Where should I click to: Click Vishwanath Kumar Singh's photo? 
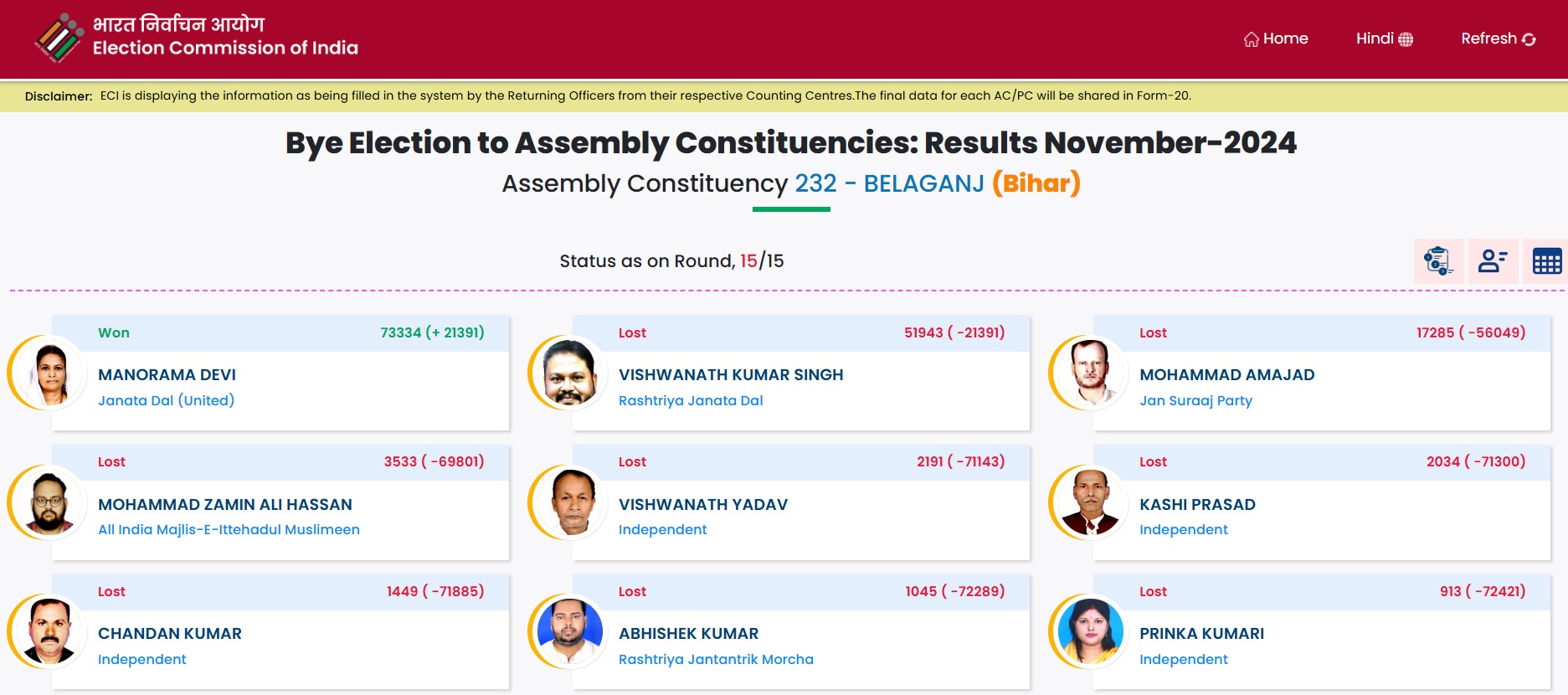[571, 373]
